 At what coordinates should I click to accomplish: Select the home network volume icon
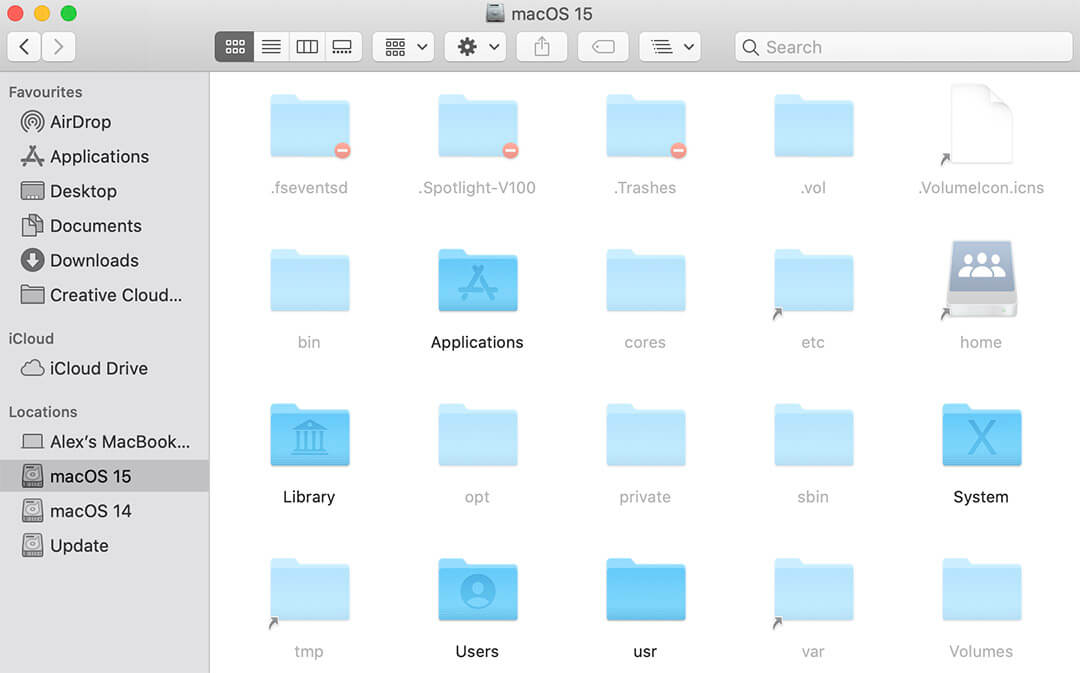tap(981, 280)
